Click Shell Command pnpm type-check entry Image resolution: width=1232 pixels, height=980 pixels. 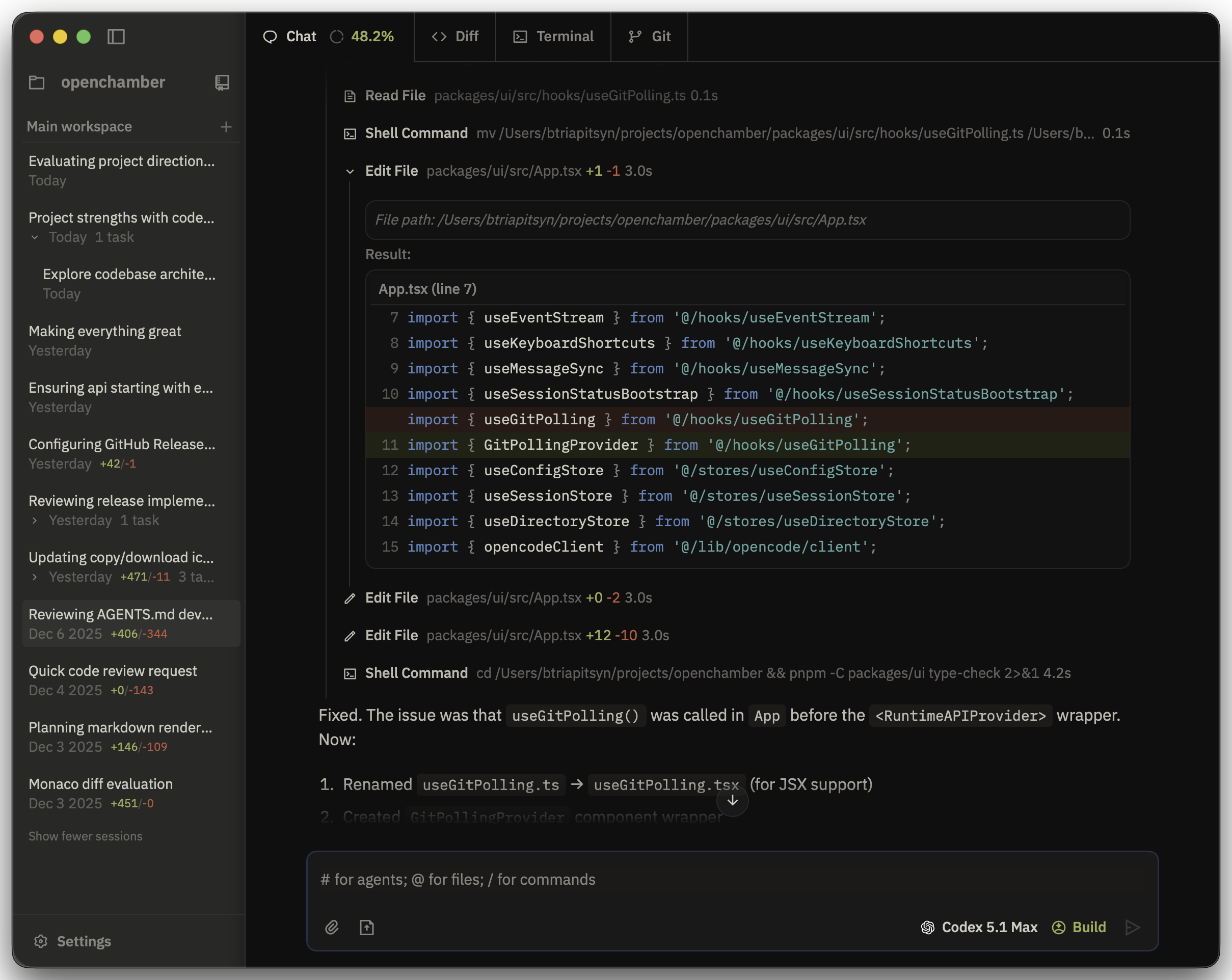tap(707, 673)
